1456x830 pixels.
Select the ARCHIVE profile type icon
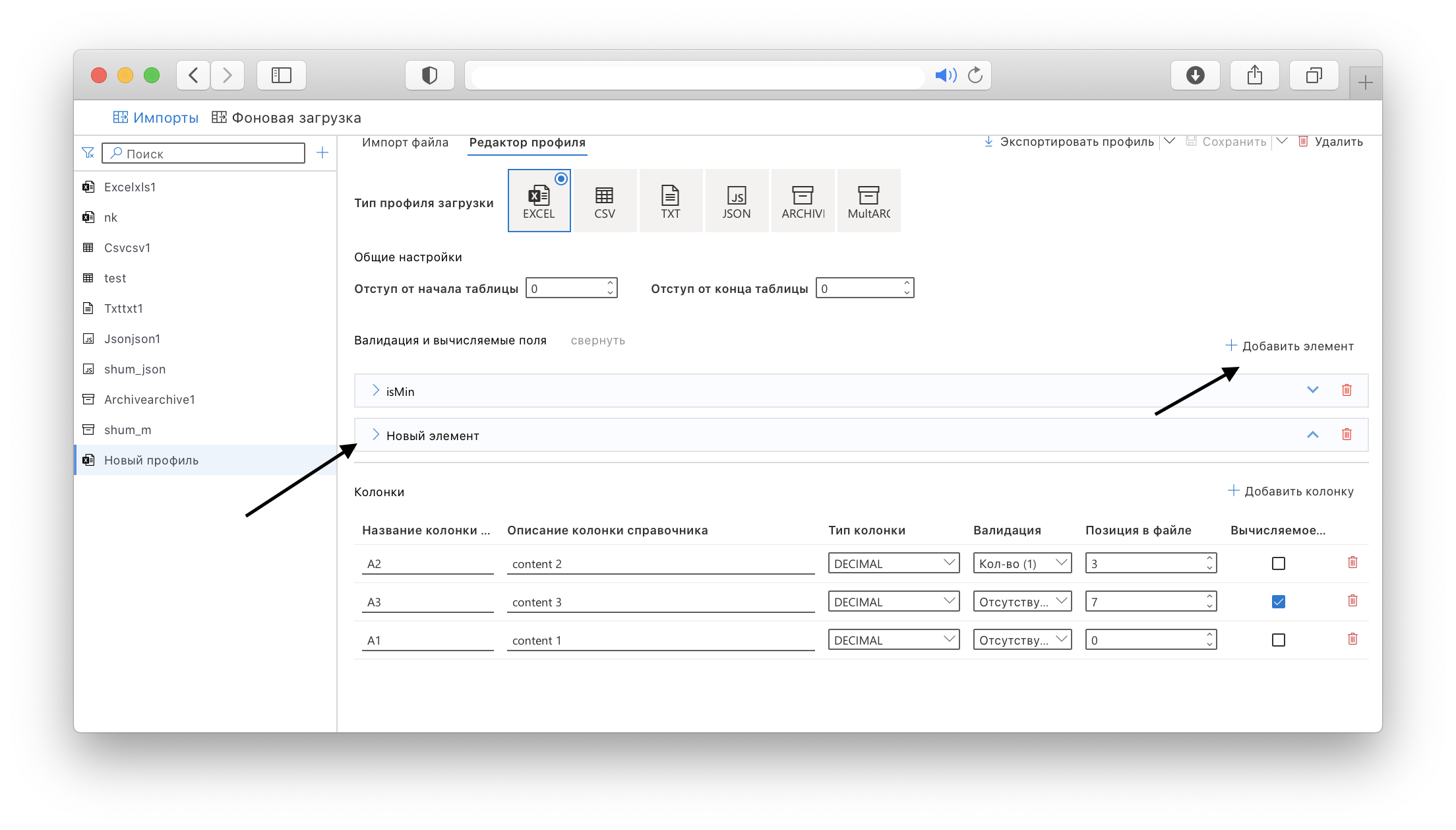(x=803, y=201)
